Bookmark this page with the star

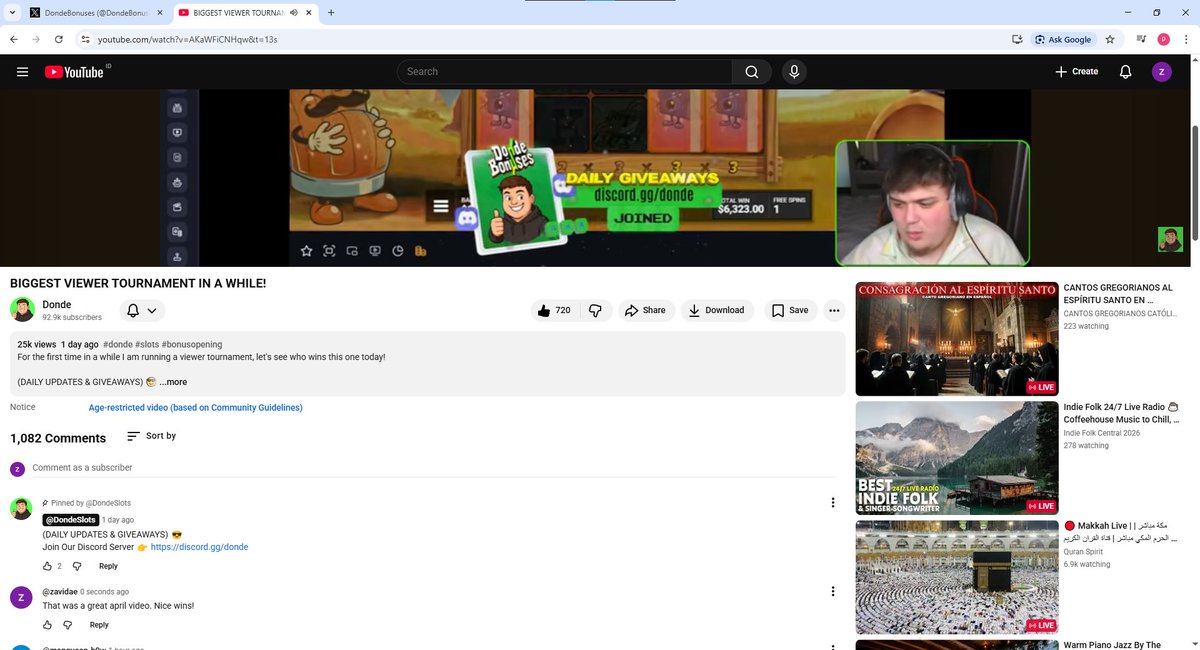[x=1110, y=39]
